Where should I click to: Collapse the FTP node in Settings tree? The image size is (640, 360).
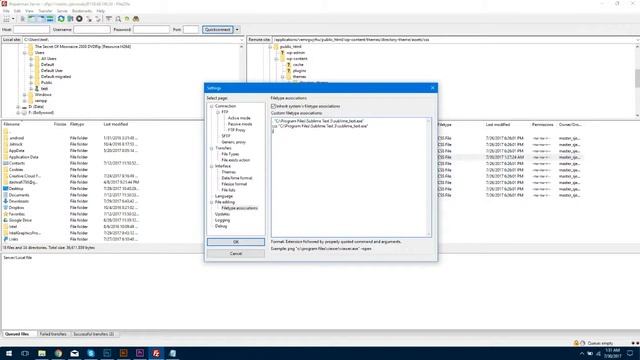click(218, 112)
